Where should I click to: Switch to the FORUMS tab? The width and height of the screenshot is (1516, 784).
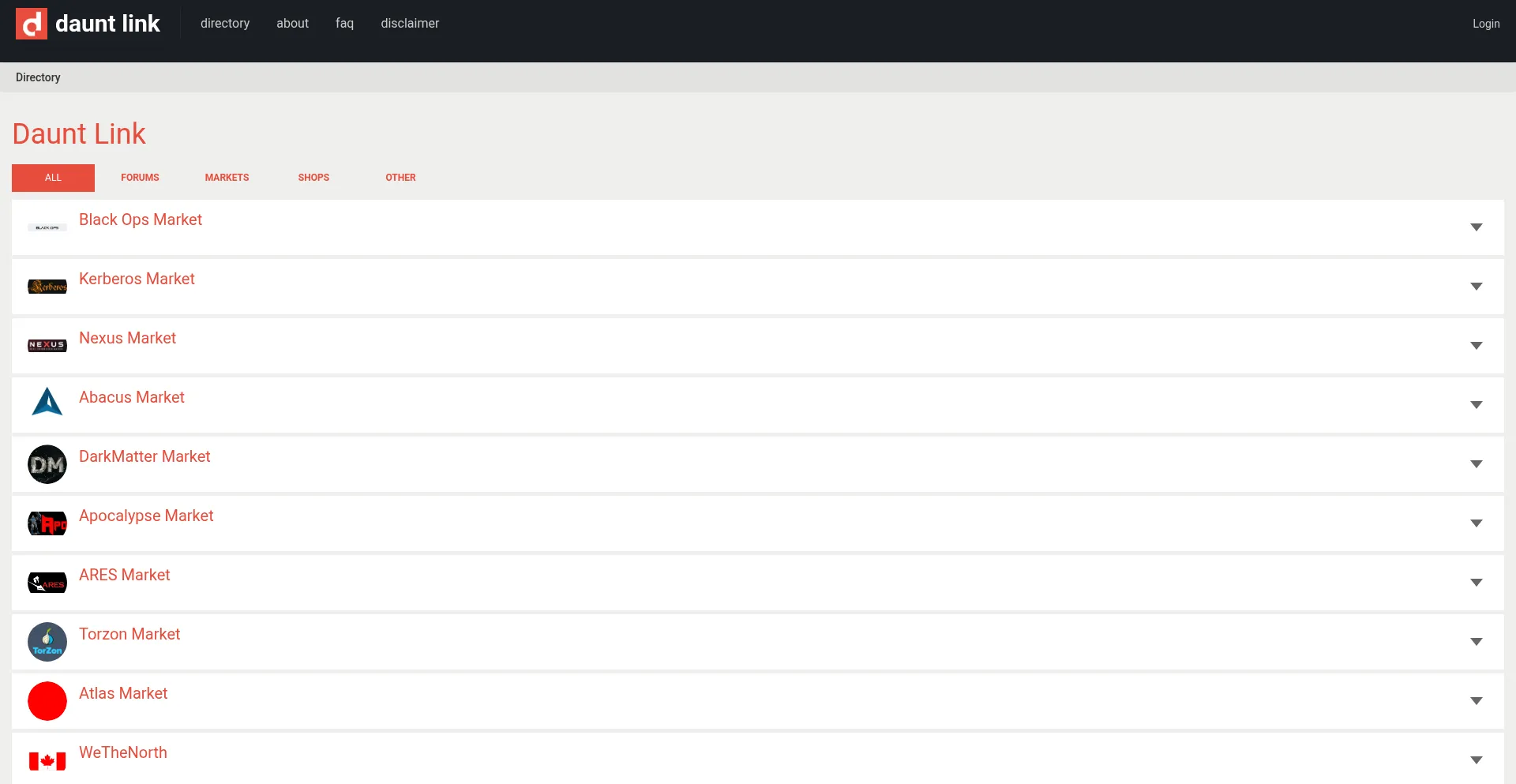pyautogui.click(x=140, y=178)
